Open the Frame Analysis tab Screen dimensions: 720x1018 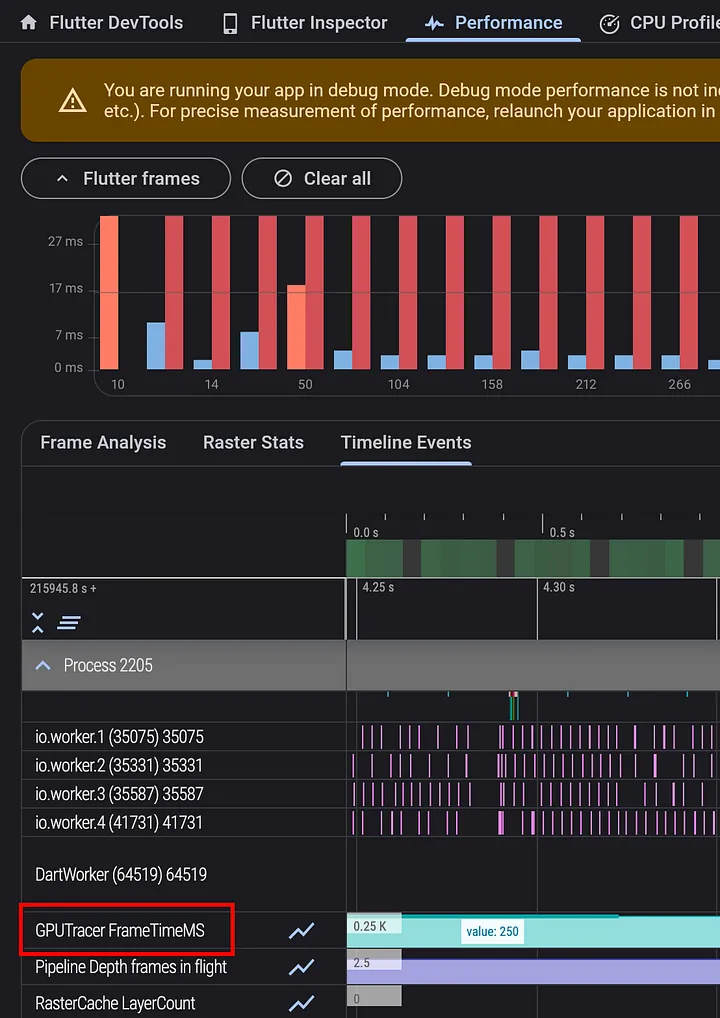pyautogui.click(x=103, y=442)
